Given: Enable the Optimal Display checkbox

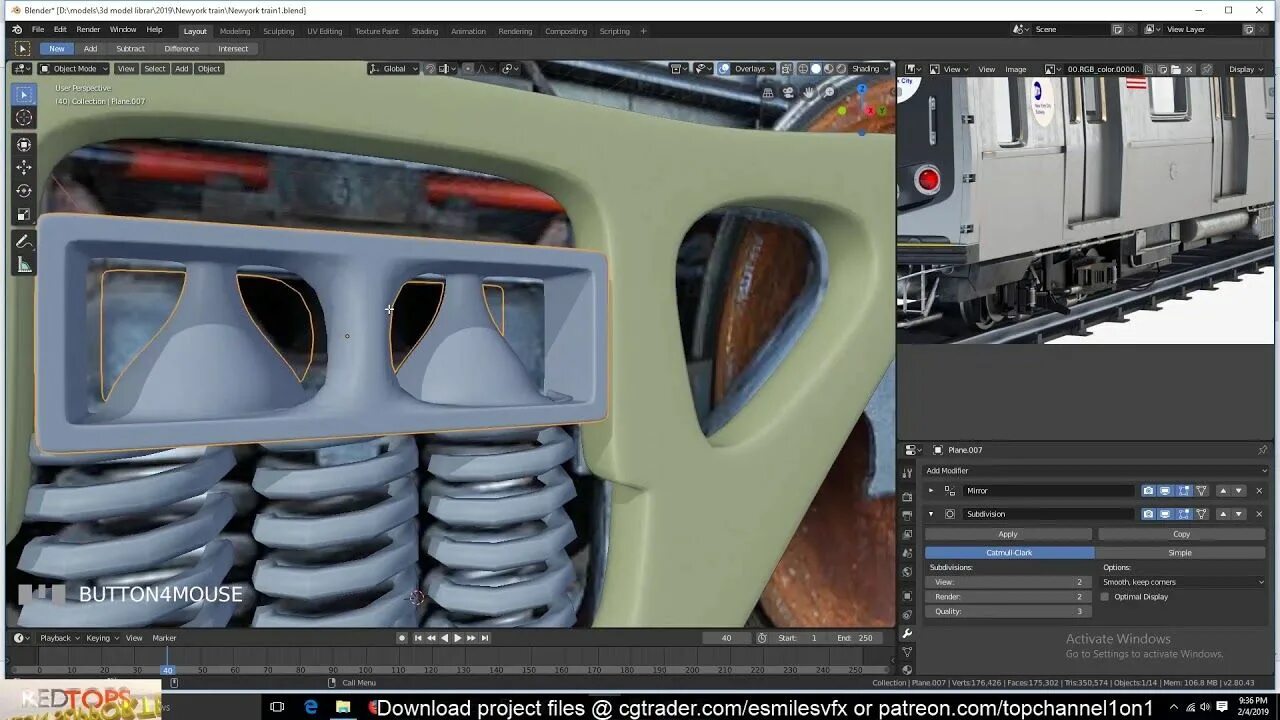Looking at the screenshot, I should [x=1105, y=597].
